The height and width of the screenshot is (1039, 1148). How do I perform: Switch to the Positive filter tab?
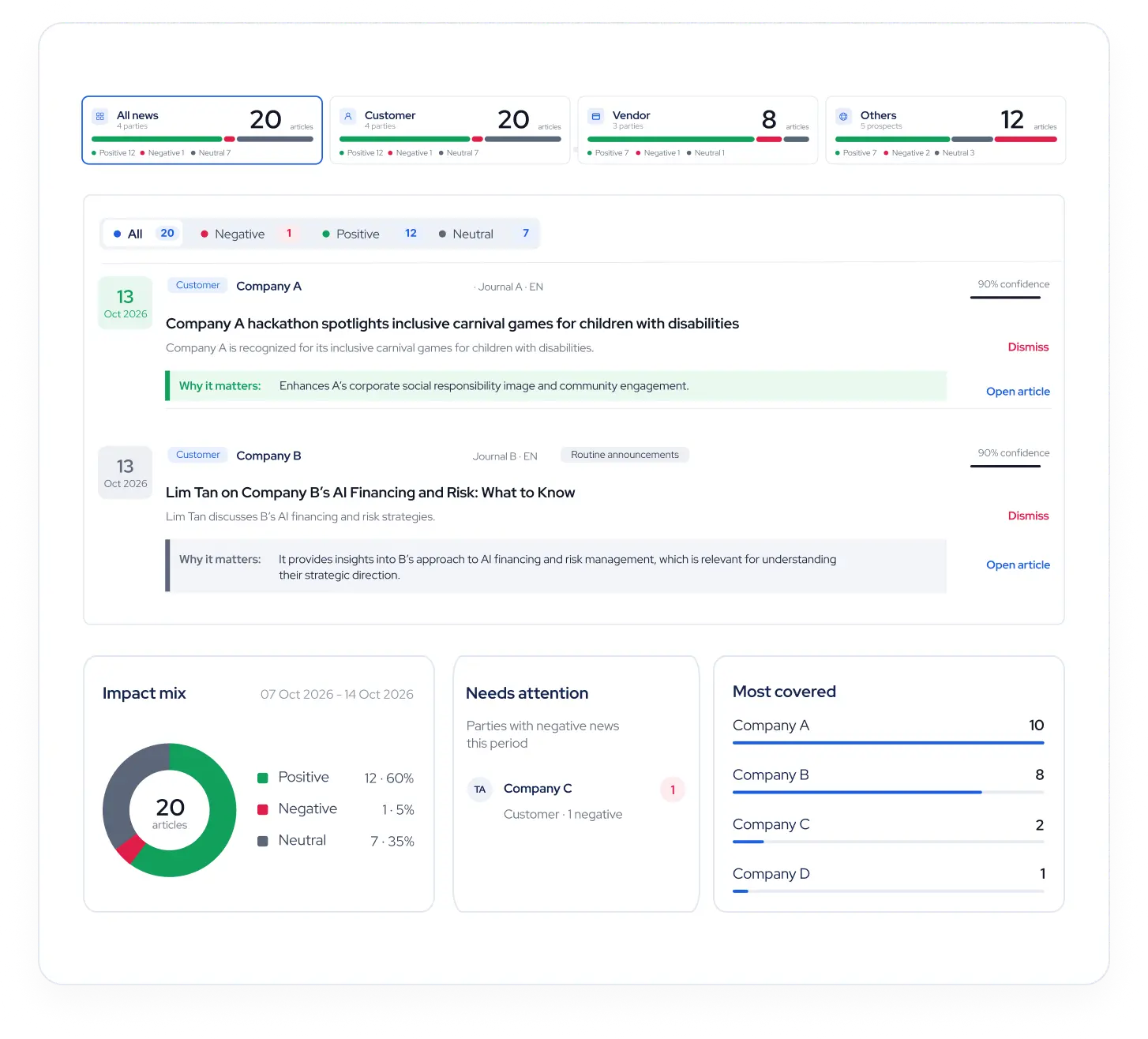(x=370, y=234)
